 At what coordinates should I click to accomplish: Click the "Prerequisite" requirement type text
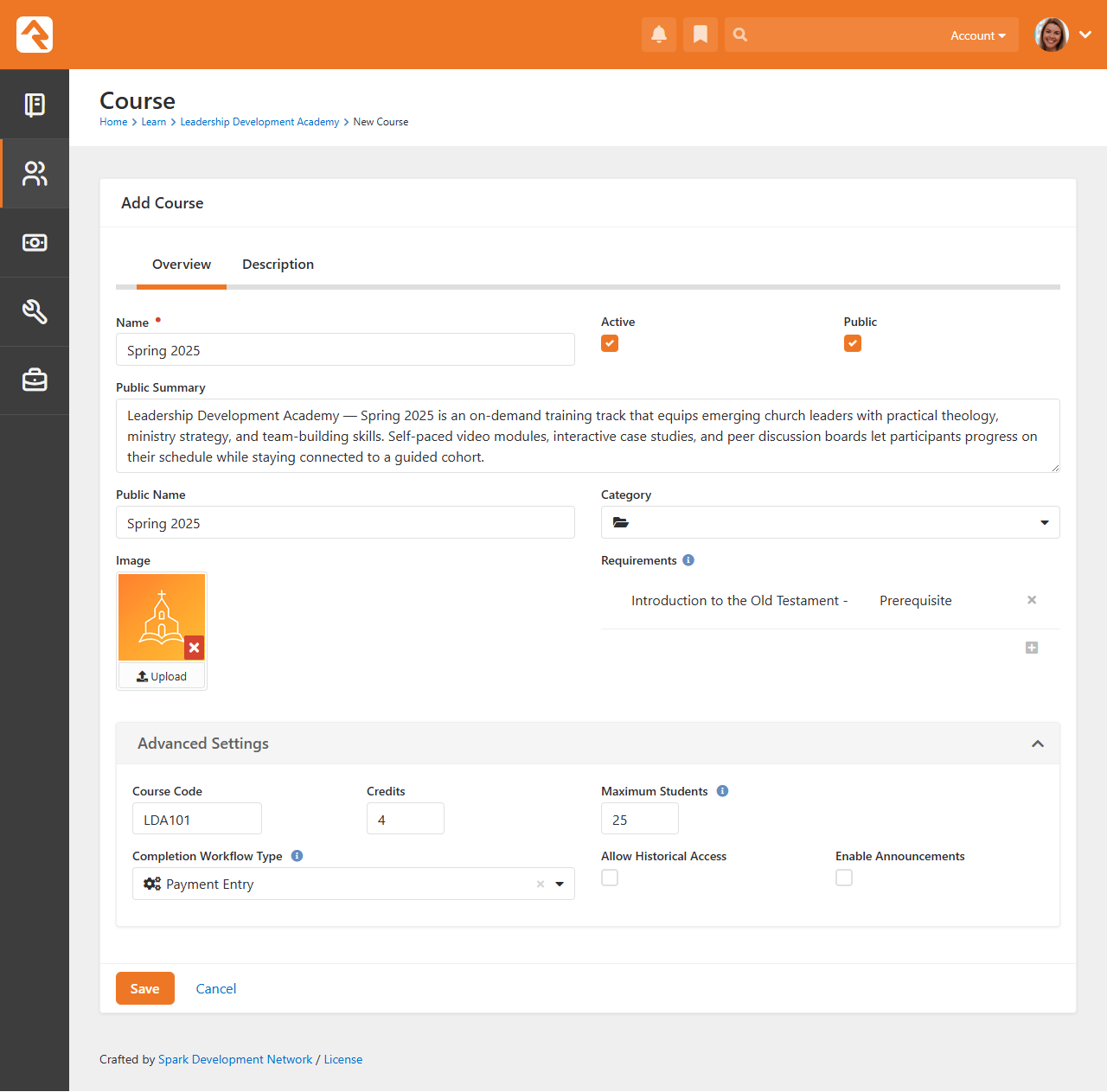click(x=916, y=601)
